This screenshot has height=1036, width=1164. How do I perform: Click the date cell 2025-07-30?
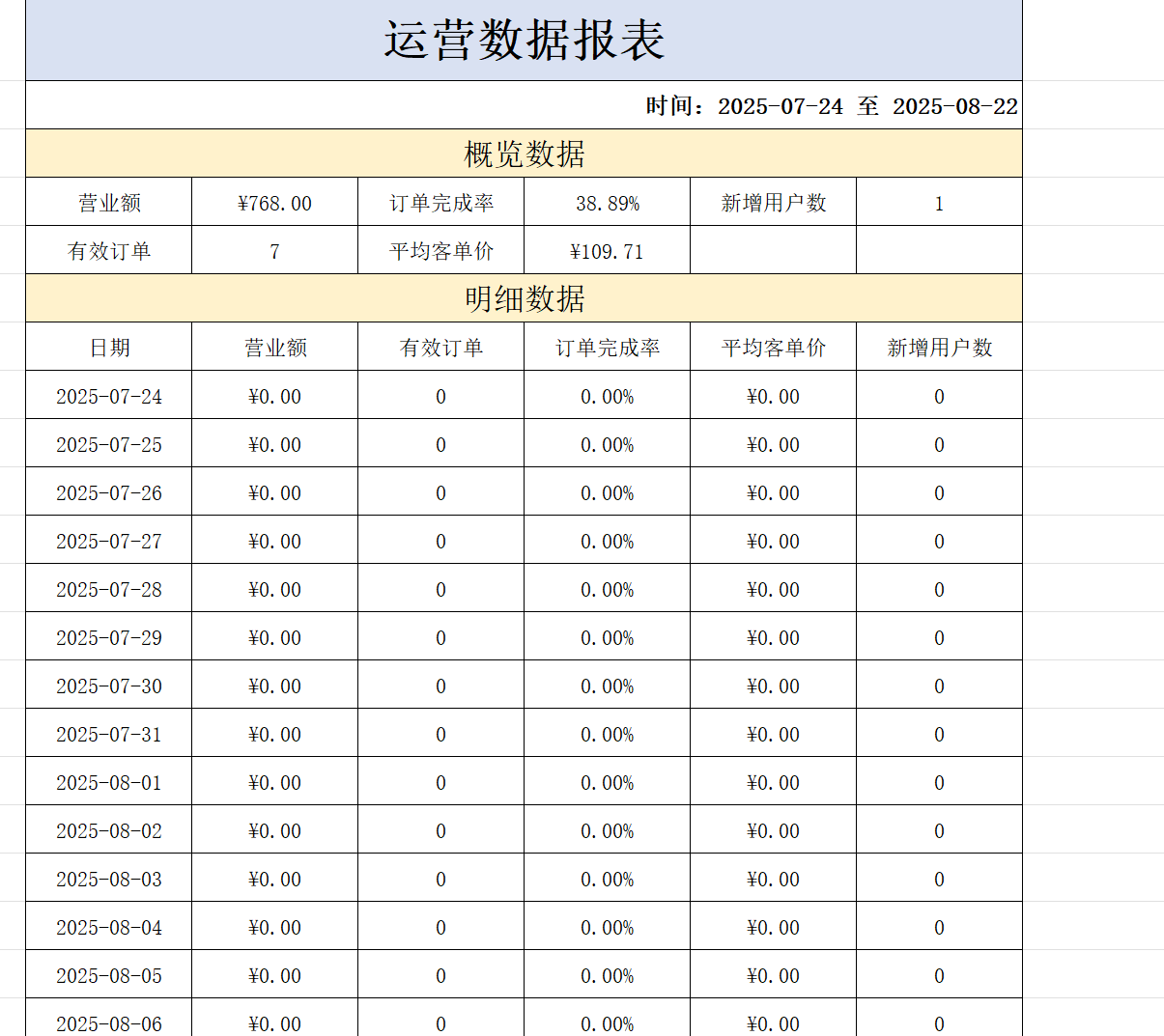109,685
